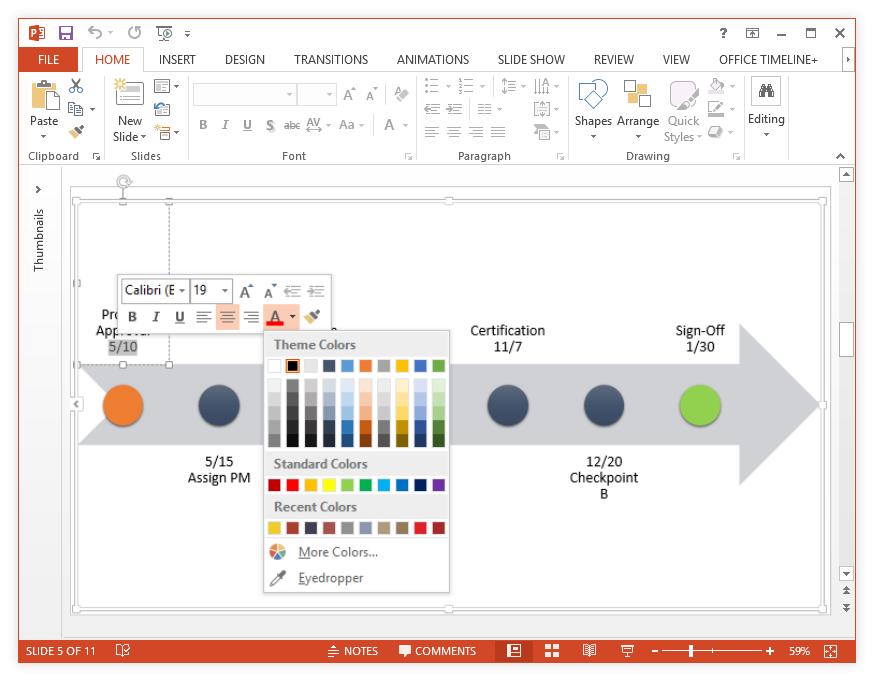The height and width of the screenshot is (681, 874).
Task: Switch to Reading View icon
Action: coord(589,650)
